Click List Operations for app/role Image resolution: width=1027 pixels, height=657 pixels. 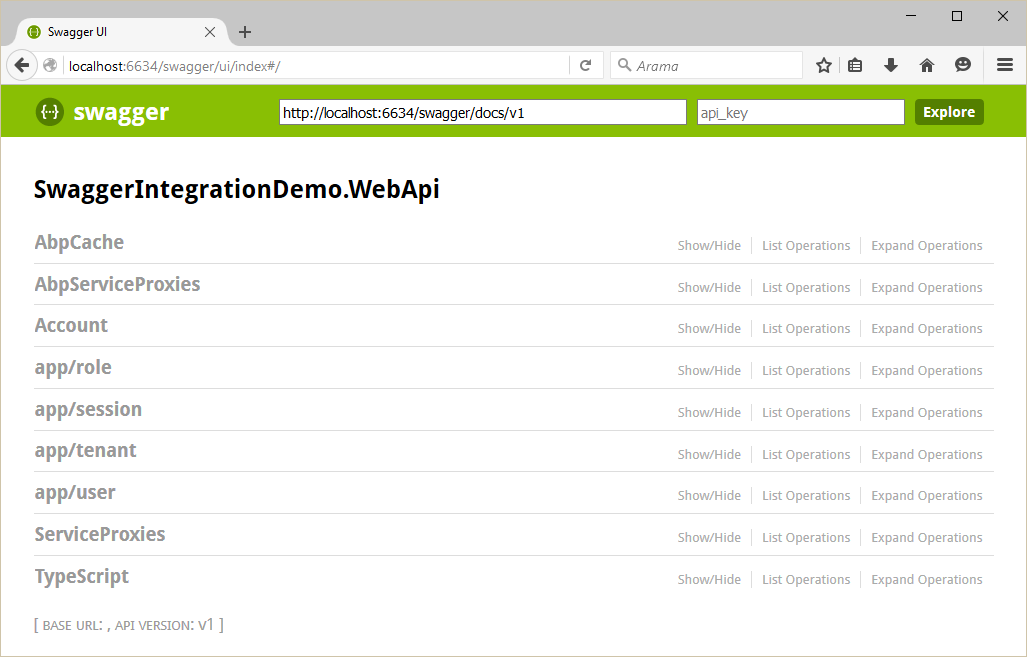pyautogui.click(x=806, y=371)
